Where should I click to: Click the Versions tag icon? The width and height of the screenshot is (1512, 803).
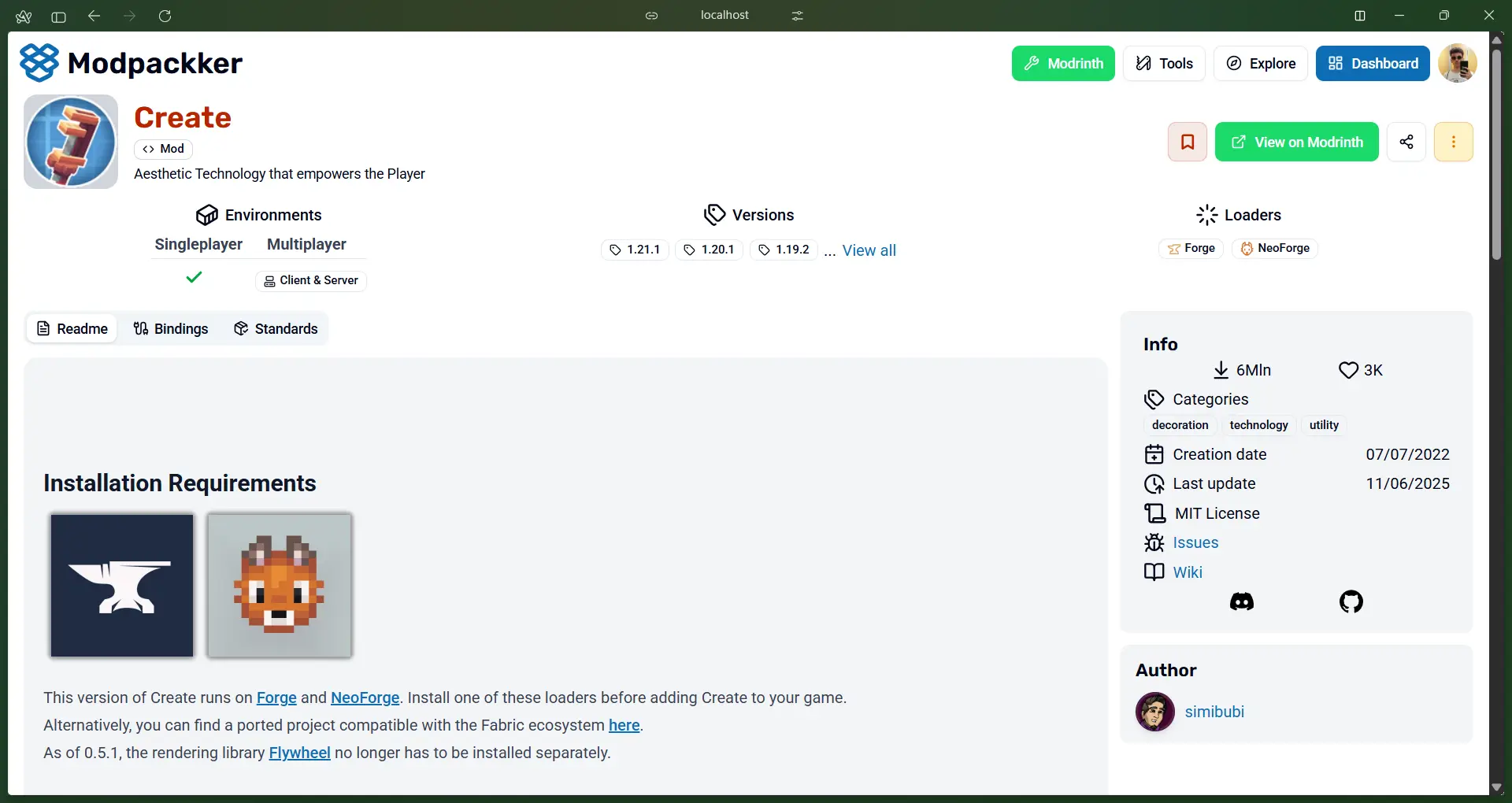[x=714, y=215]
